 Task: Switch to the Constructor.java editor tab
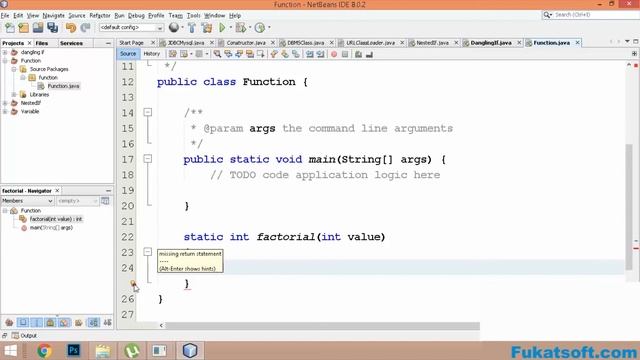(x=246, y=42)
